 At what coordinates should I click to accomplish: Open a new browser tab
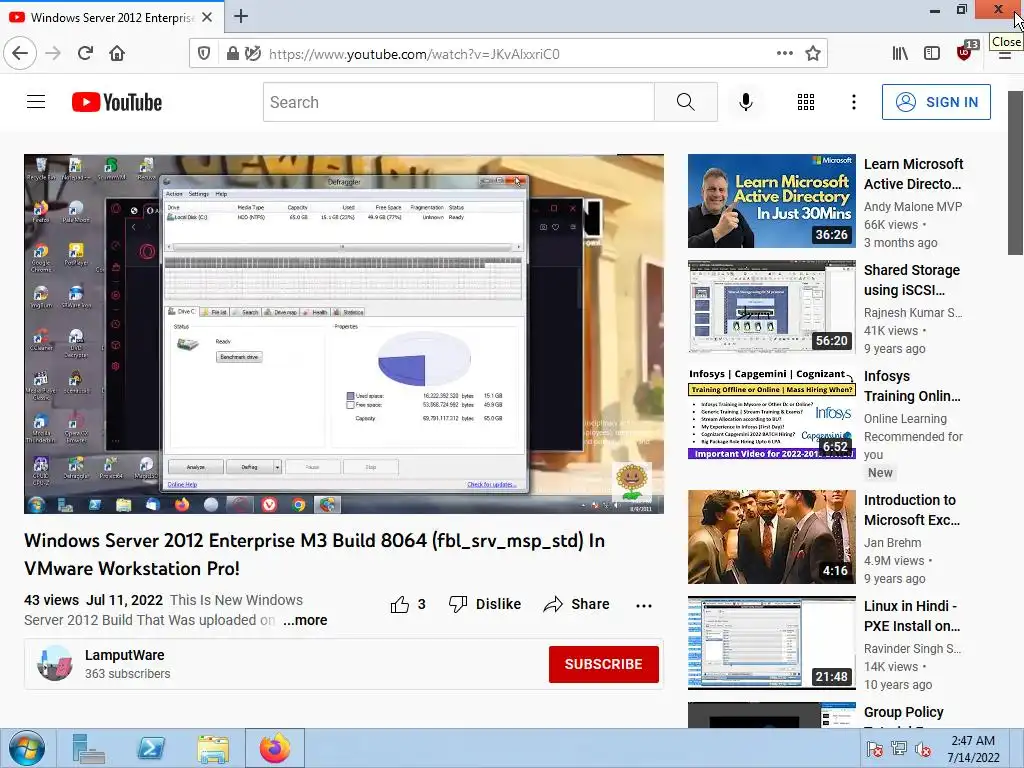(241, 16)
